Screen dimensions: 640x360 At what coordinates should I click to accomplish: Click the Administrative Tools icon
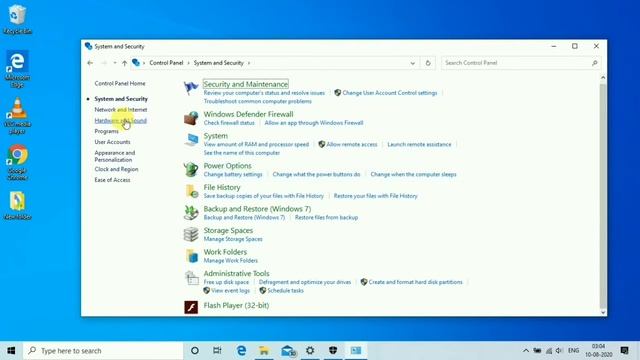191,278
